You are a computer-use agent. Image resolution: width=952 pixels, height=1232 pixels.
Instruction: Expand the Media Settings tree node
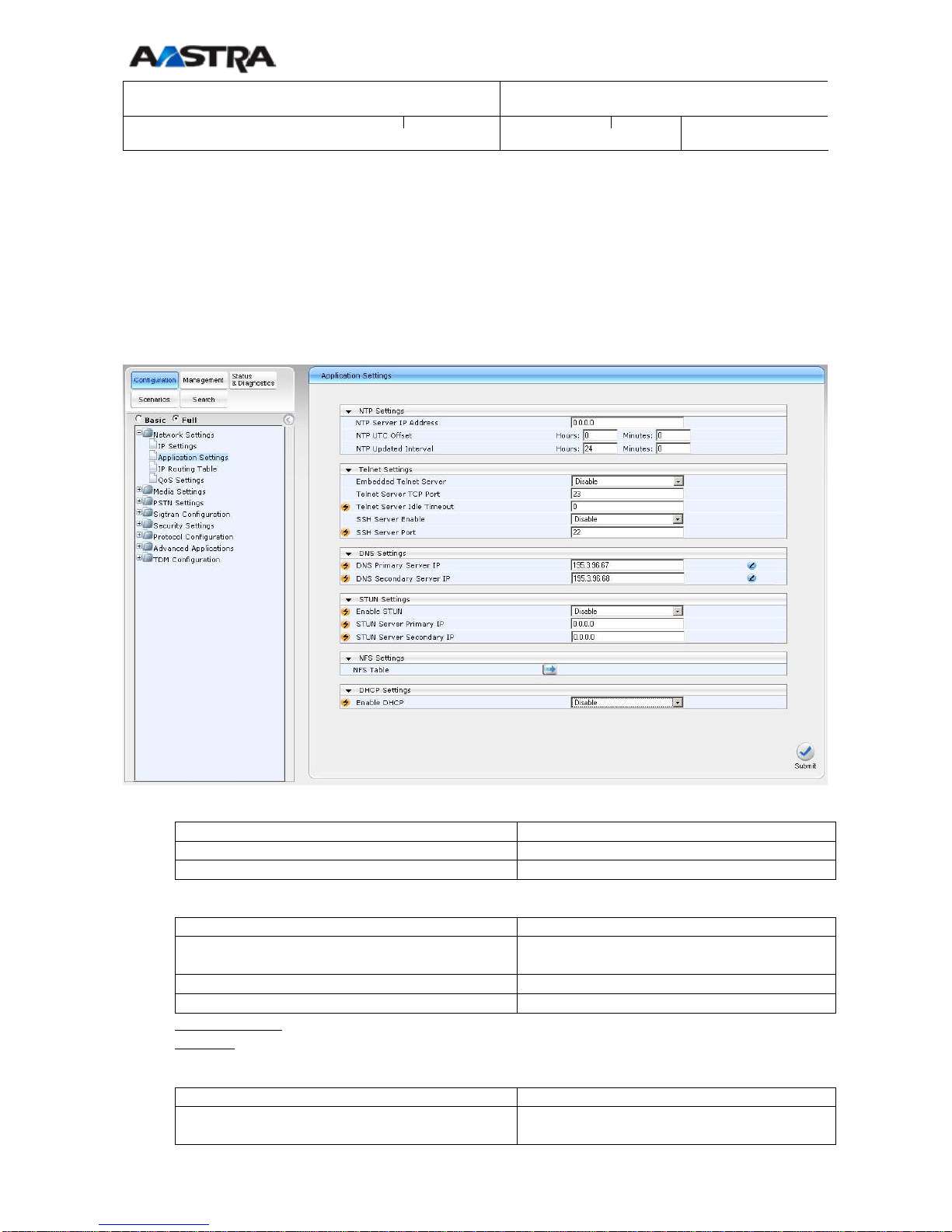(139, 490)
